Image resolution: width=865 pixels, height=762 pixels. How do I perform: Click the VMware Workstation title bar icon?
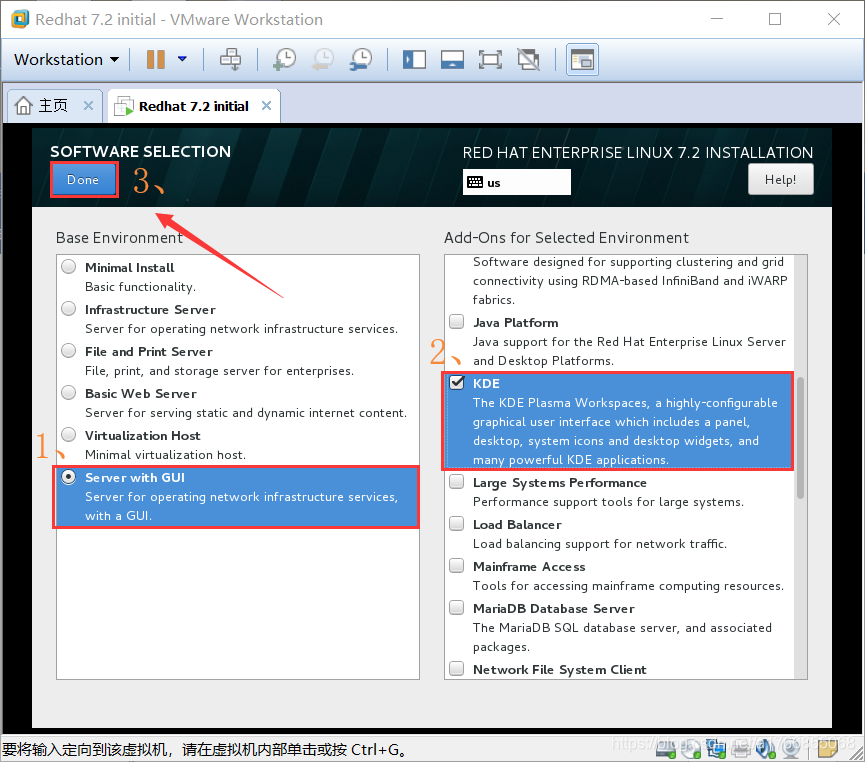pyautogui.click(x=20, y=19)
